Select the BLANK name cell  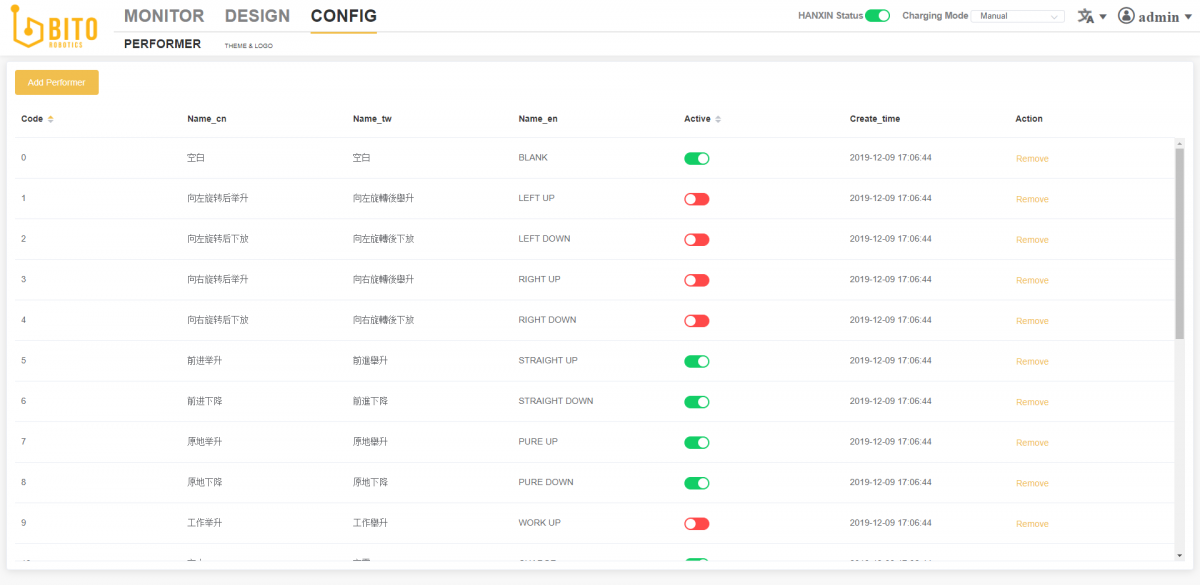(x=533, y=158)
